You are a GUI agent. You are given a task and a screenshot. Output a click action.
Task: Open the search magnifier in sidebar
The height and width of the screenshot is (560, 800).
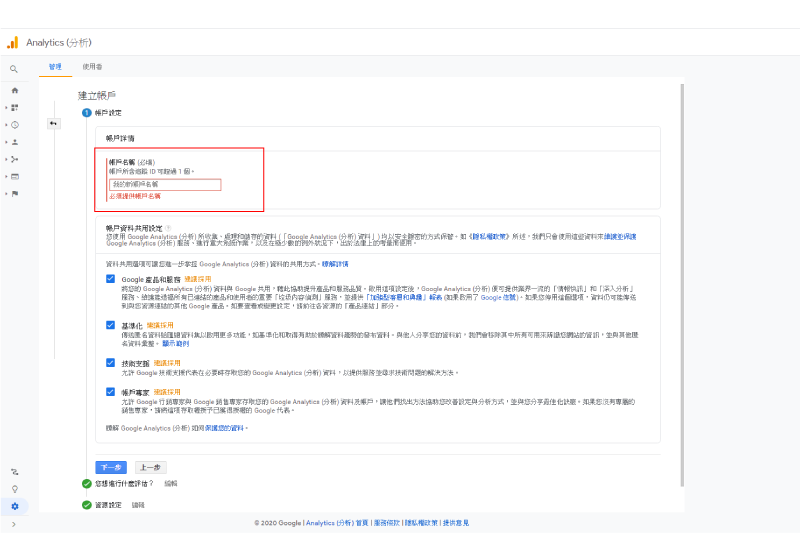pos(14,69)
